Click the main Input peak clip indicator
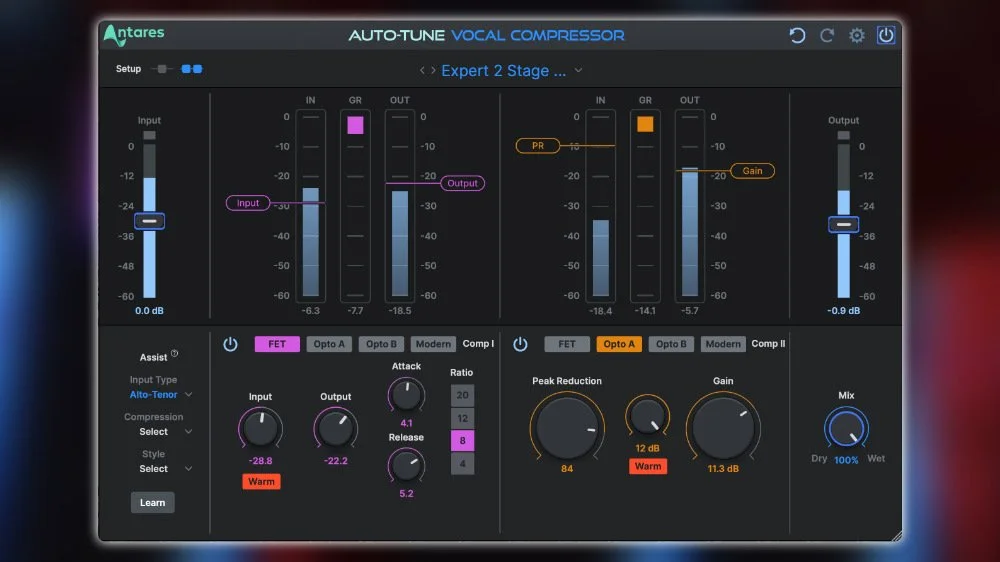The width and height of the screenshot is (1000, 562). (149, 135)
